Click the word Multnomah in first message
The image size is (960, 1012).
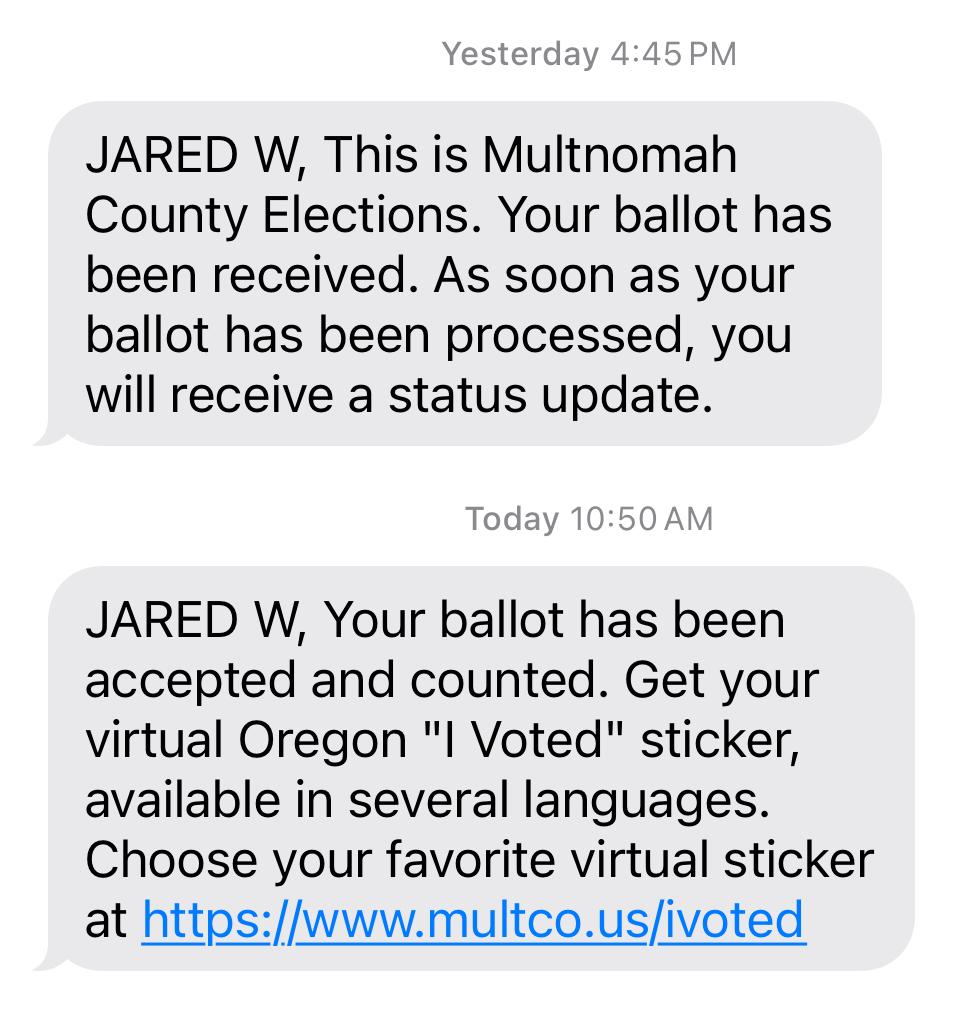click(x=609, y=155)
